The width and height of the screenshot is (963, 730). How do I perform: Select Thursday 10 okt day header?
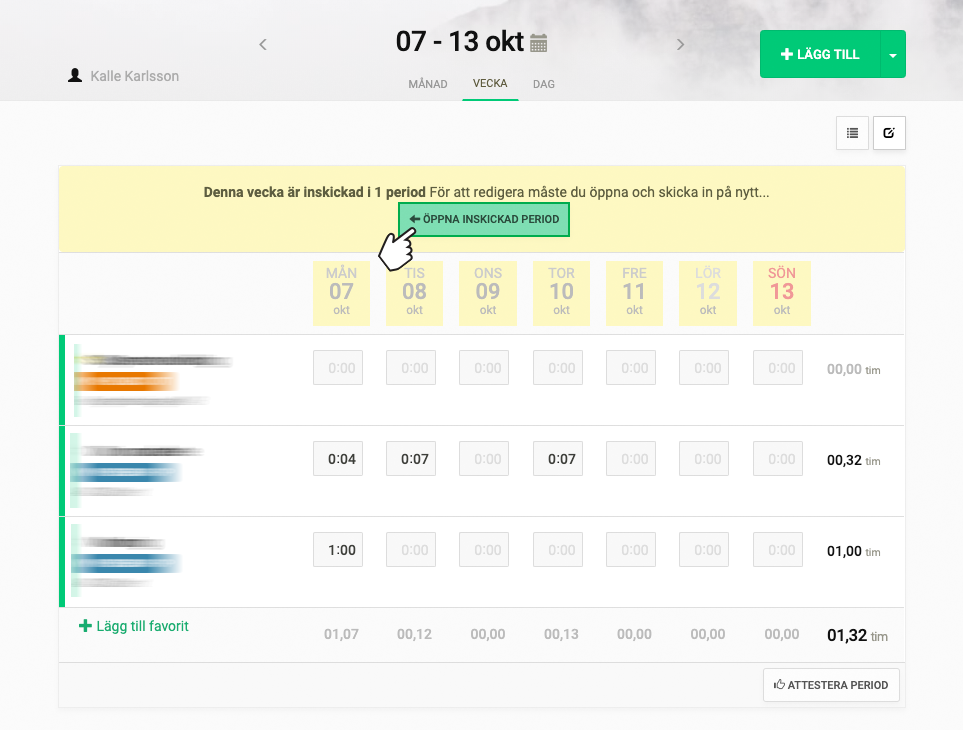(x=561, y=292)
